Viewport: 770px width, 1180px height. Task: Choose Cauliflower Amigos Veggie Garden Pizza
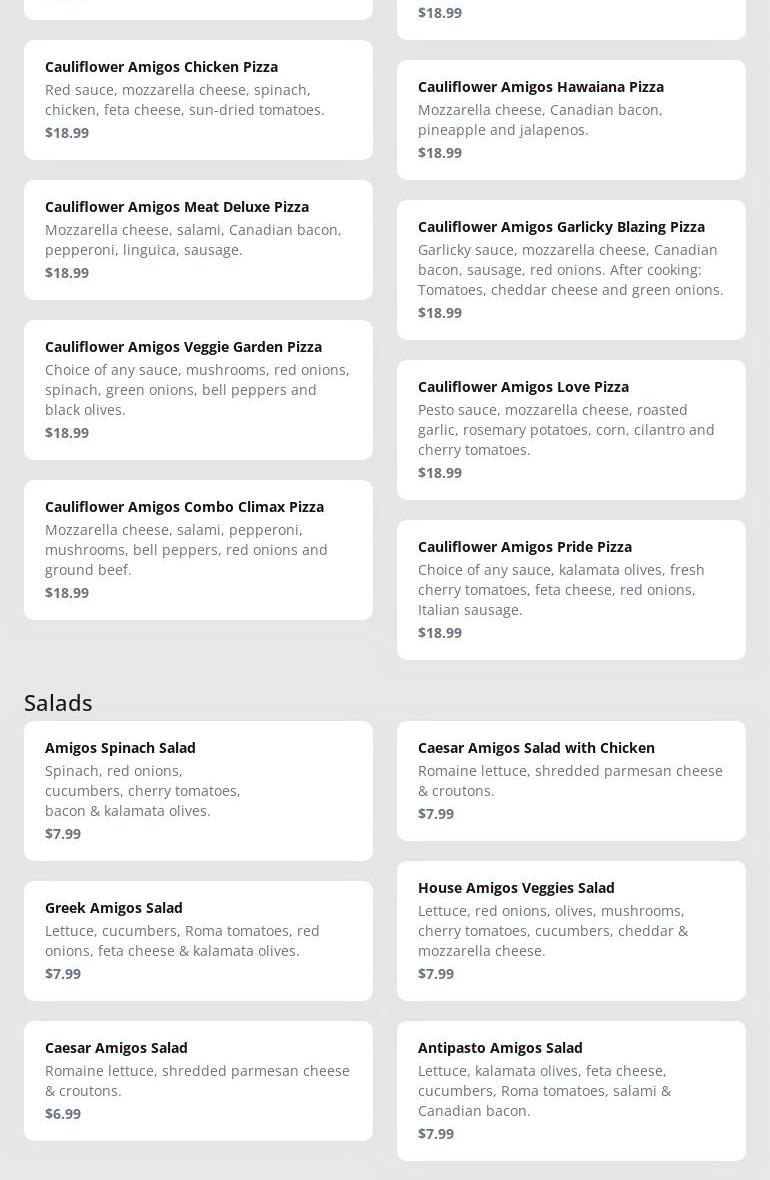(x=198, y=390)
